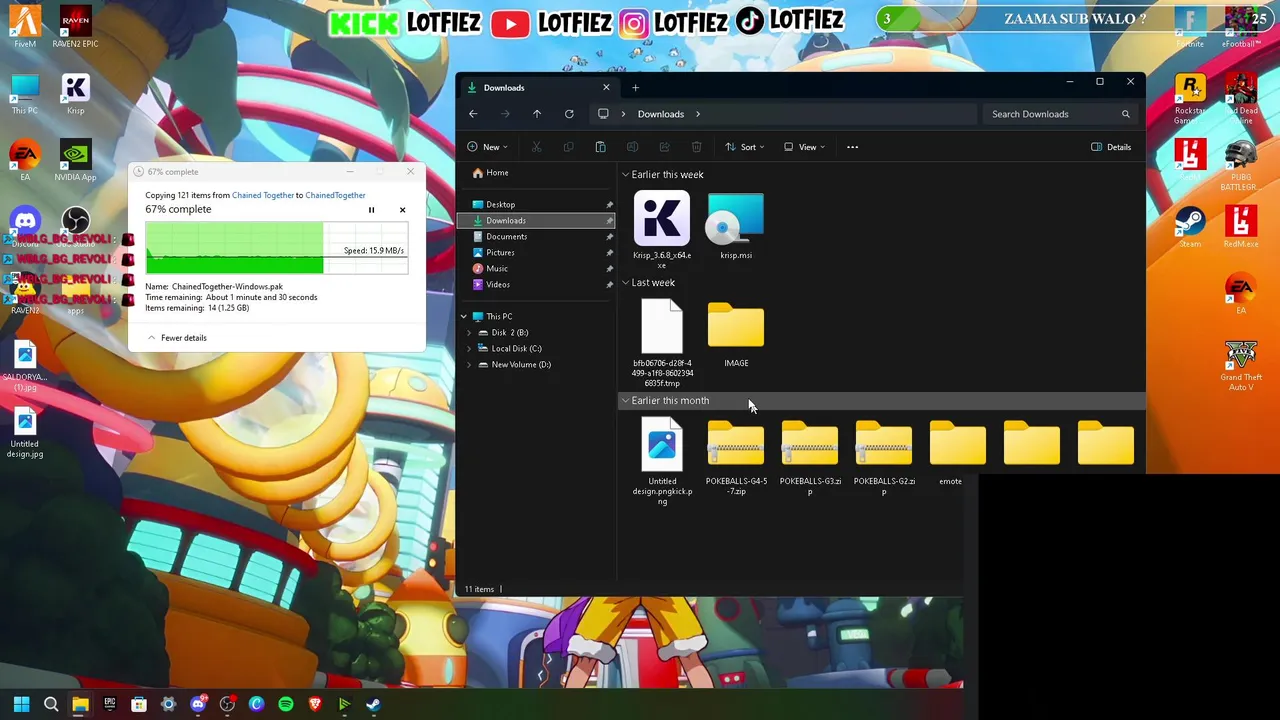1280x720 pixels.
Task: Click the Copy toolbar icon
Action: click(568, 147)
